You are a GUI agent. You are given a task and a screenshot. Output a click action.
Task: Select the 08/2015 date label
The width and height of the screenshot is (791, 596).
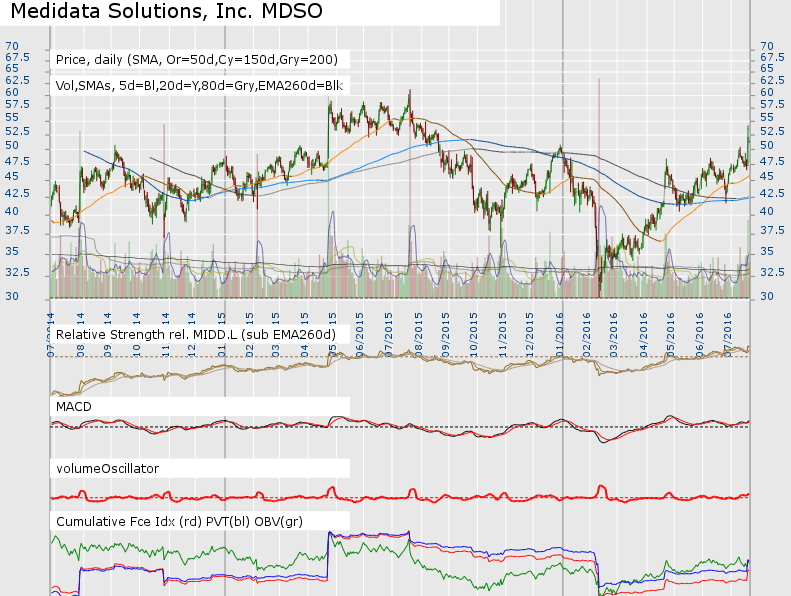pyautogui.click(x=418, y=336)
